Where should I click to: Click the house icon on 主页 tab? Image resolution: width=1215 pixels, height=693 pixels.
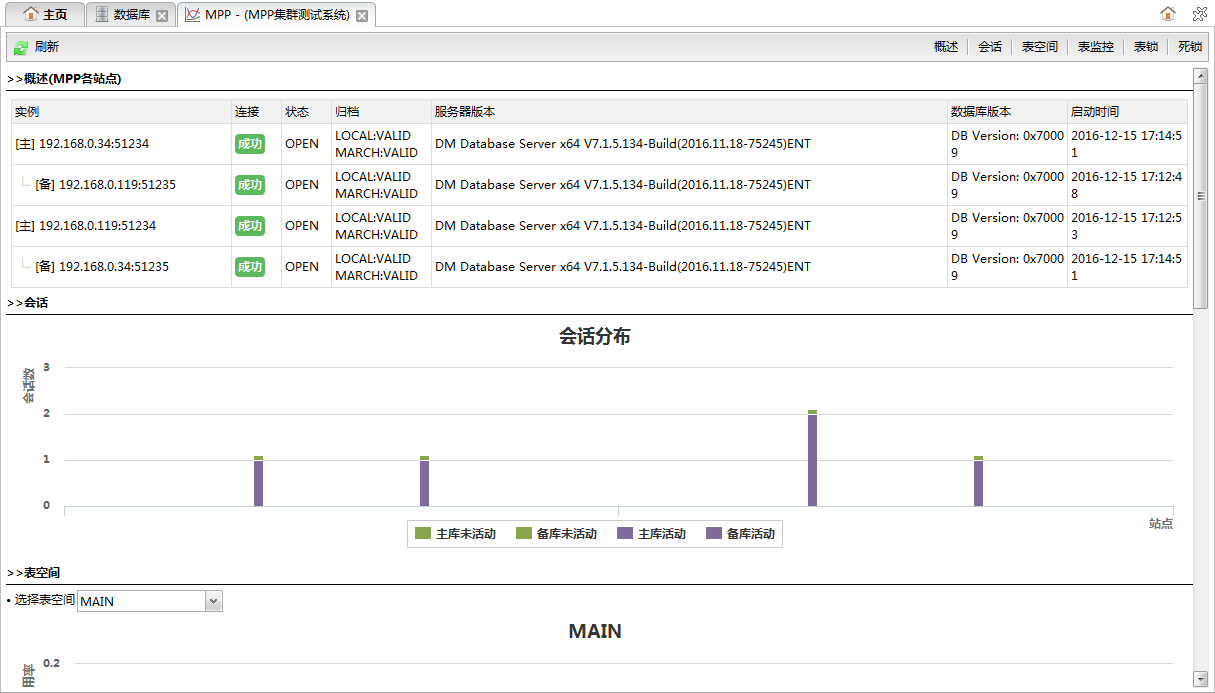click(31, 15)
